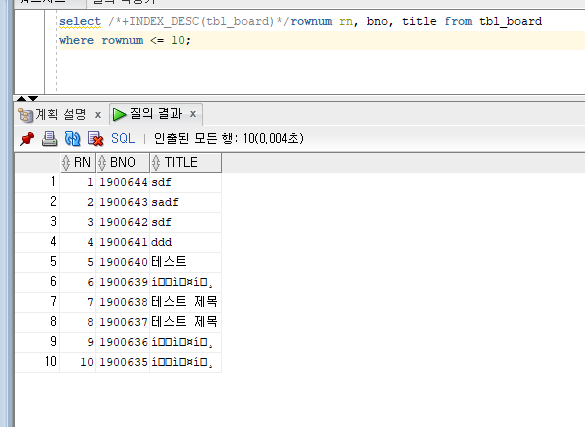Click the 'sdf' title in row 1

(x=186, y=182)
